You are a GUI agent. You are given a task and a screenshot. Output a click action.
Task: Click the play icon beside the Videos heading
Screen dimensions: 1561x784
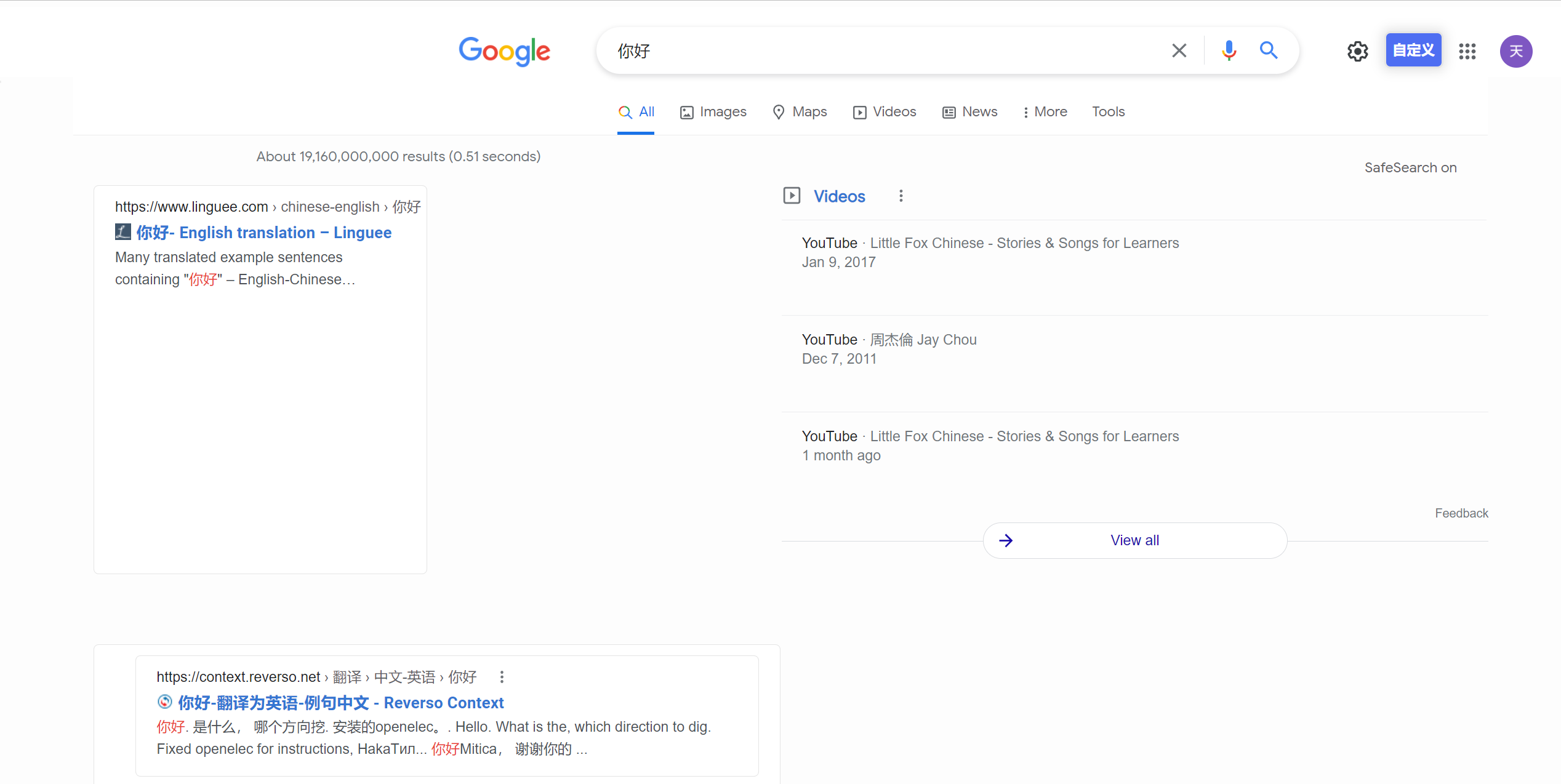pyautogui.click(x=792, y=196)
